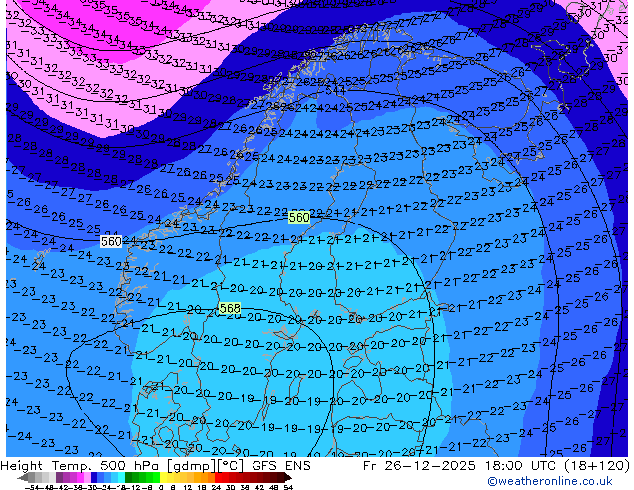
Task: Click the green-highlighted 560 contour label
Action: click(x=299, y=218)
